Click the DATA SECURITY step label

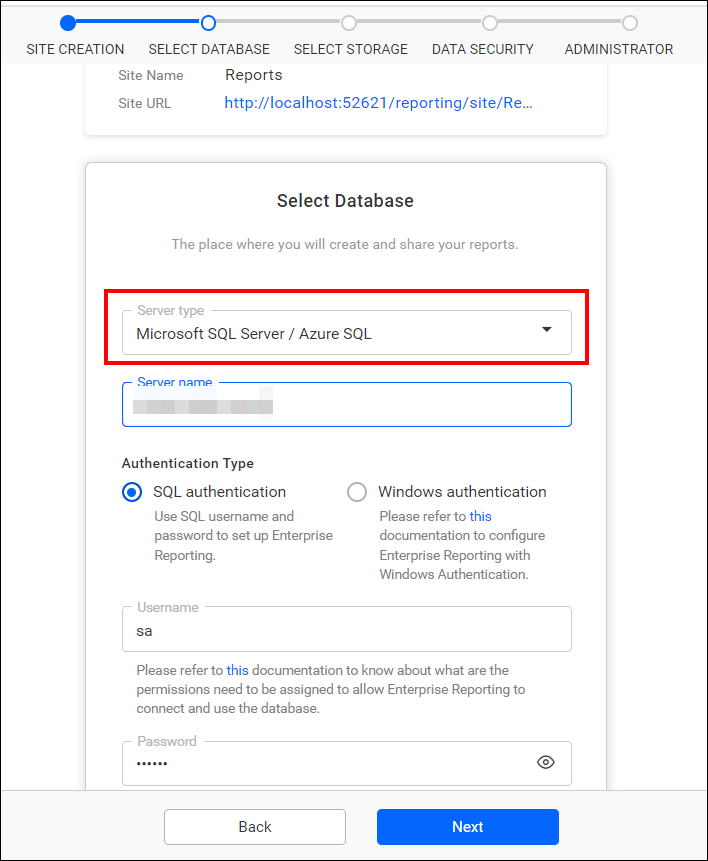tap(483, 49)
